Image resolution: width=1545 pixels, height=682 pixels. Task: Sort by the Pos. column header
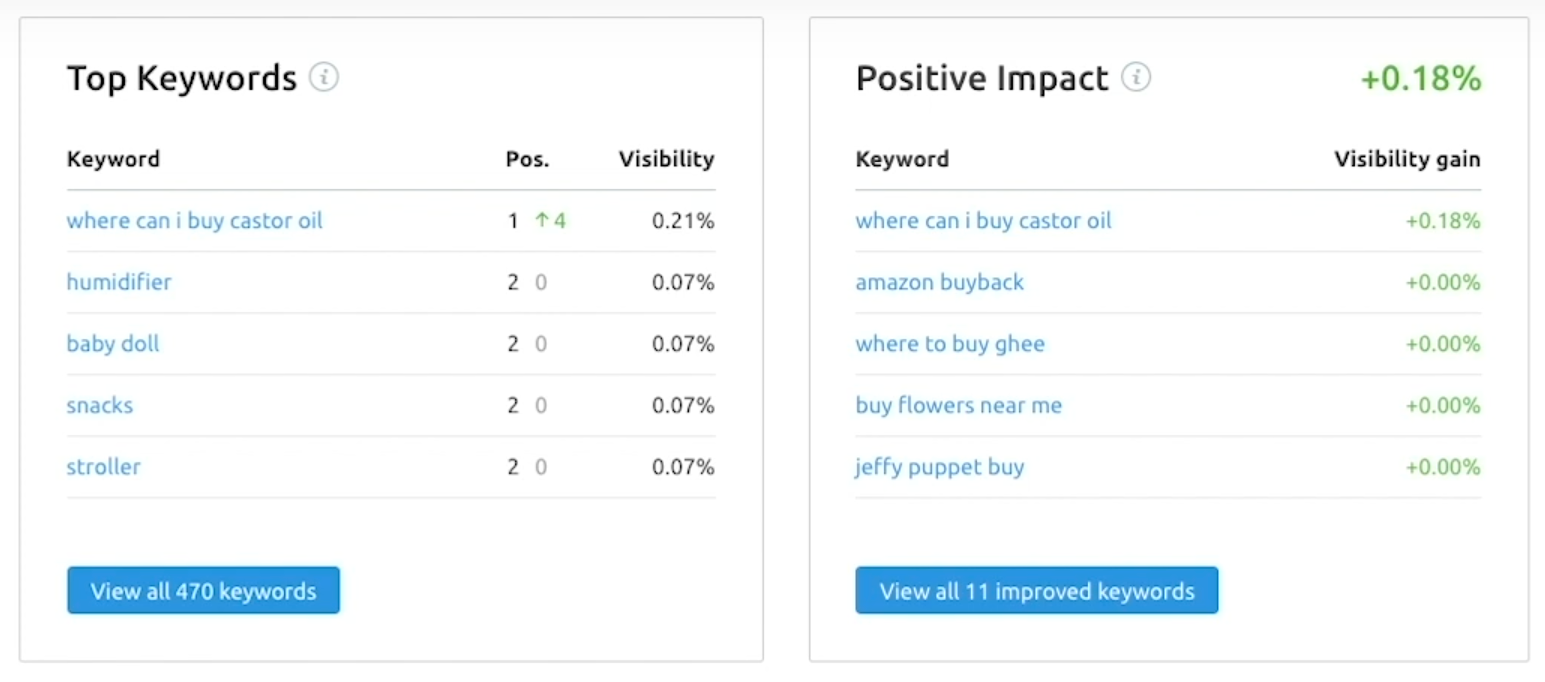click(527, 158)
